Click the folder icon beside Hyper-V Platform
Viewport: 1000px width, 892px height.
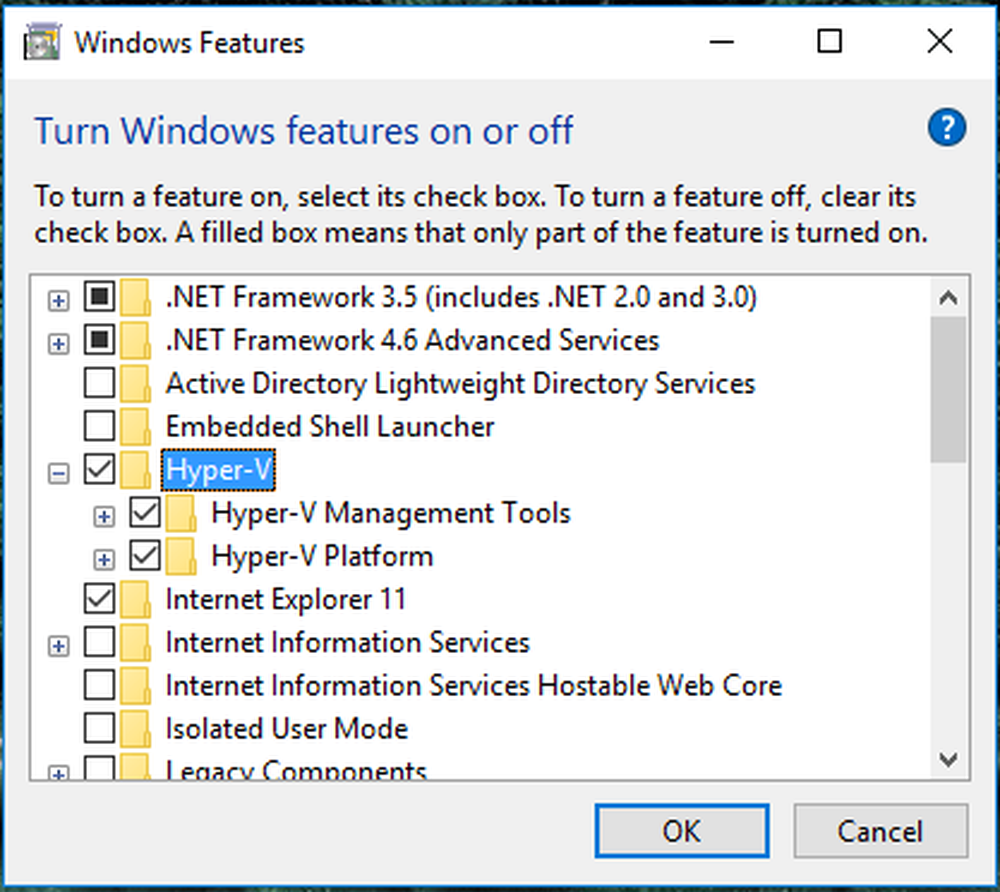coord(182,557)
